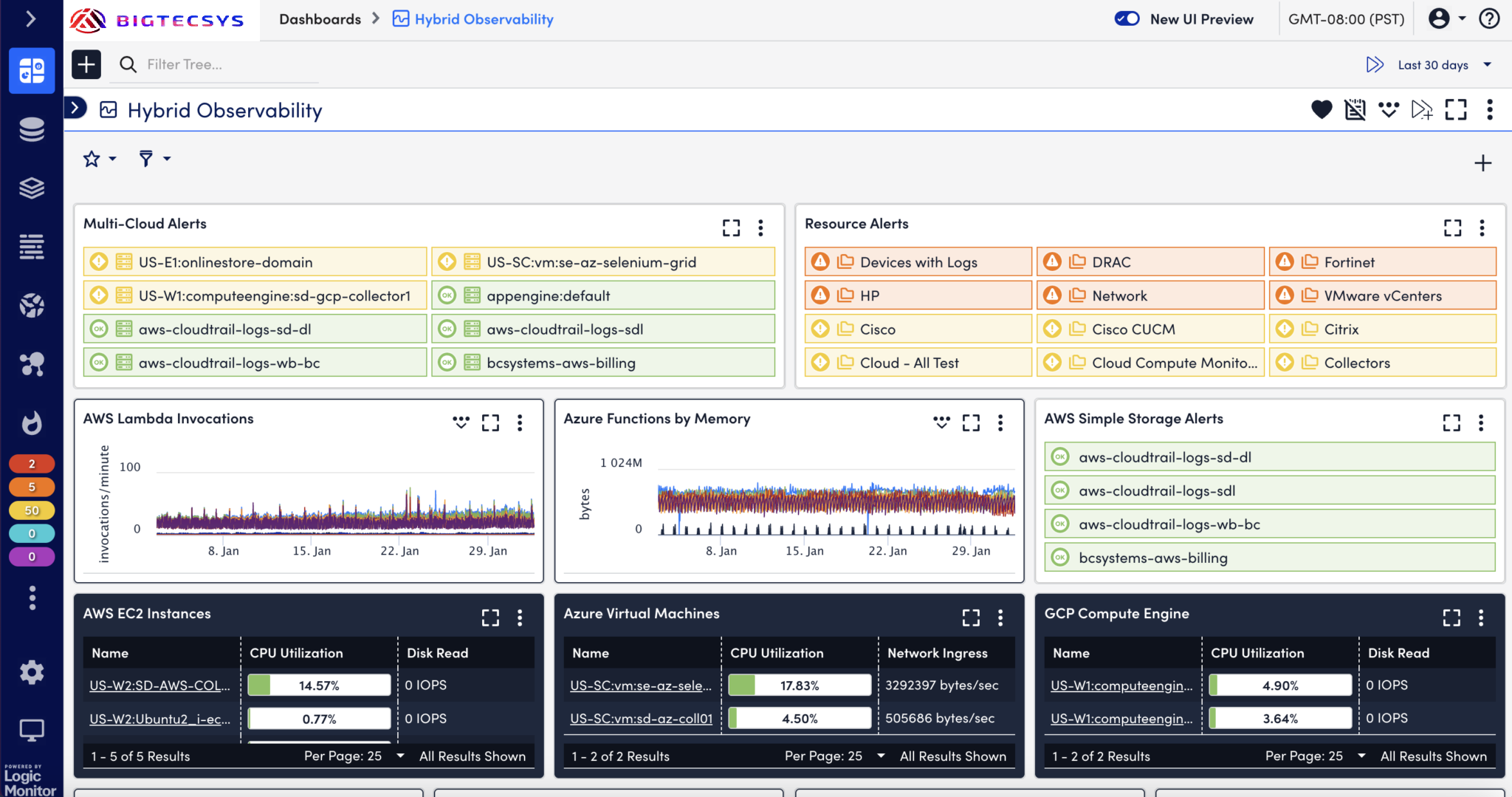Screen dimensions: 1512x797
Task: Open the star favorites dropdown
Action: [100, 159]
